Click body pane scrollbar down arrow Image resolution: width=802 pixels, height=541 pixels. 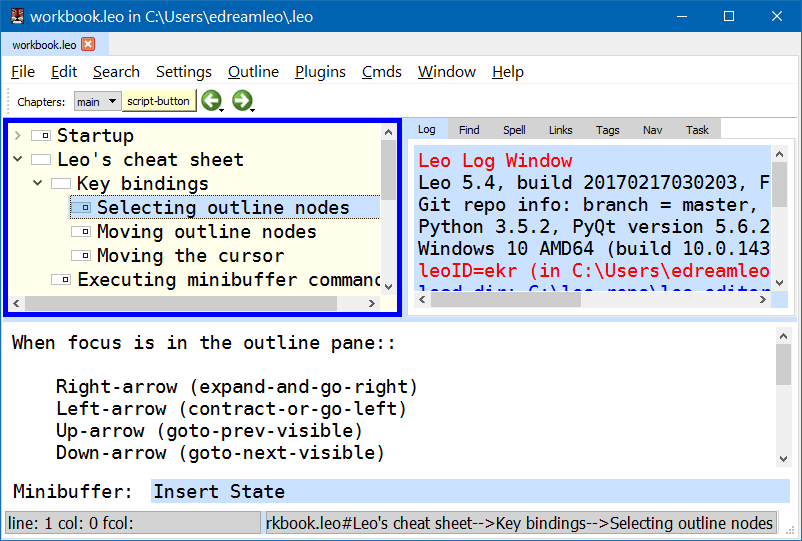pos(783,459)
